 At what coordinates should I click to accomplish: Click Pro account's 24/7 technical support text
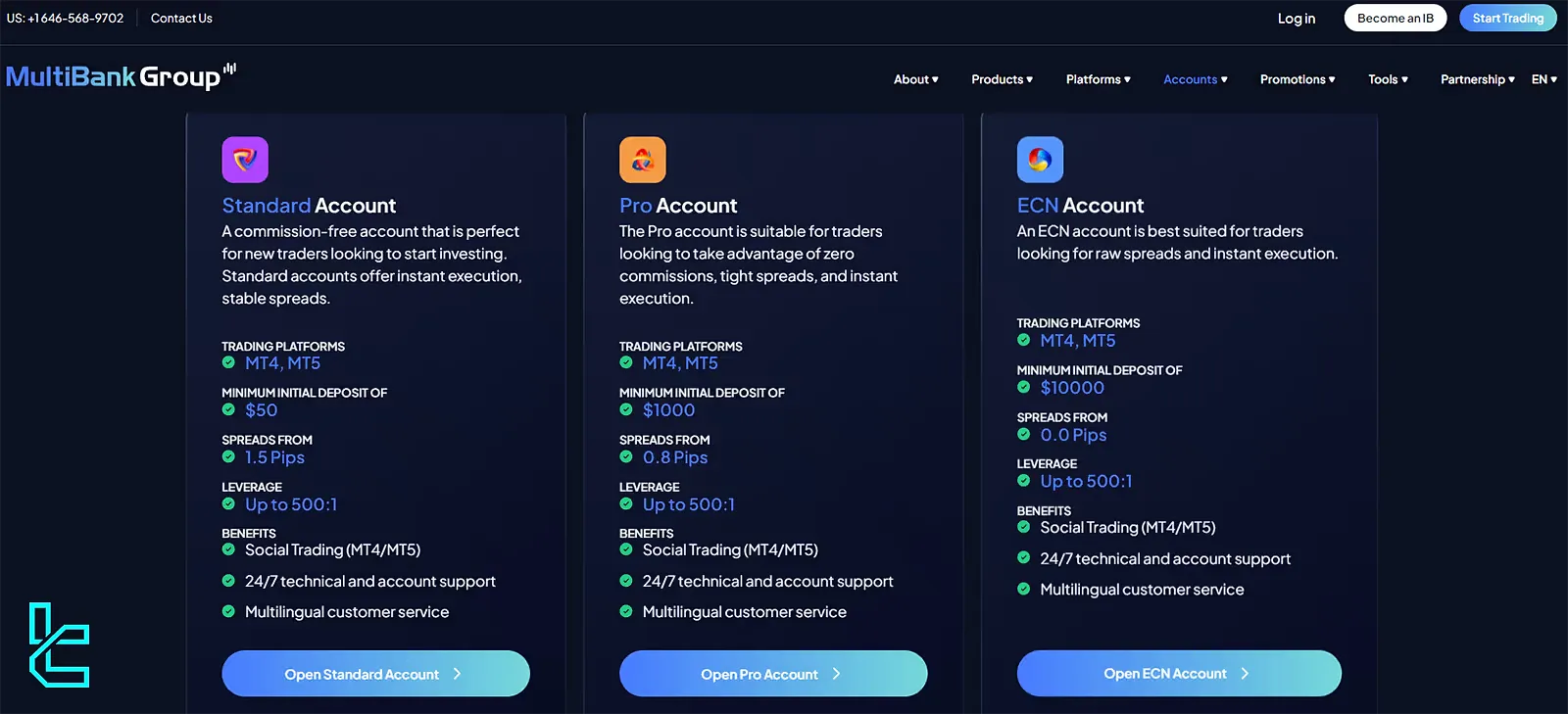[x=767, y=582]
